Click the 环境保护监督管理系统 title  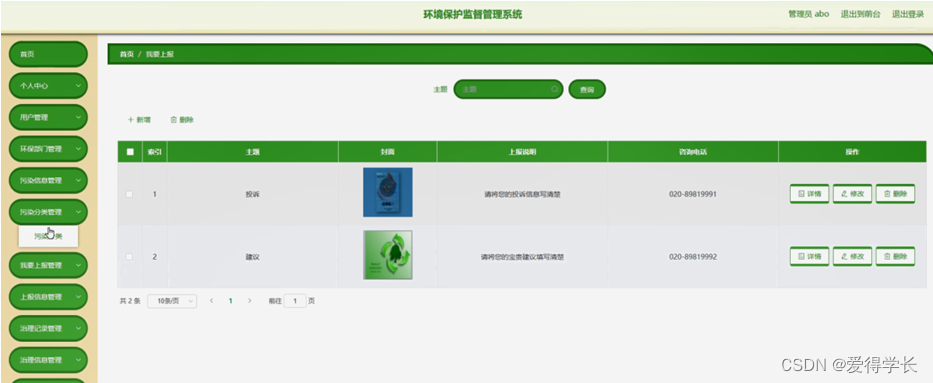point(472,14)
